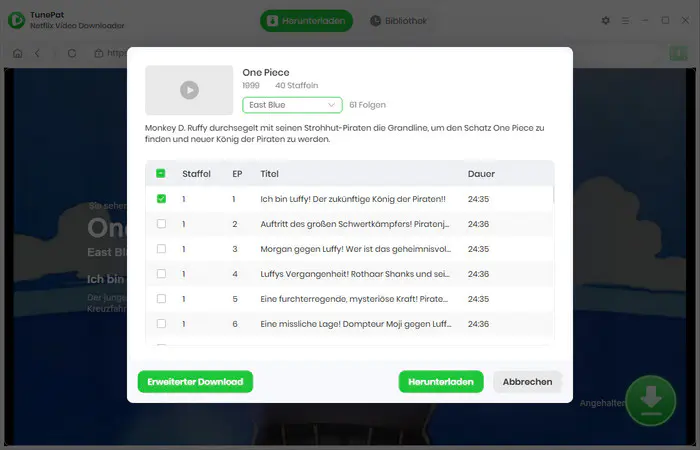Screen dimensions: 700x450
Task: Click the reload page icon
Action: coord(71,54)
